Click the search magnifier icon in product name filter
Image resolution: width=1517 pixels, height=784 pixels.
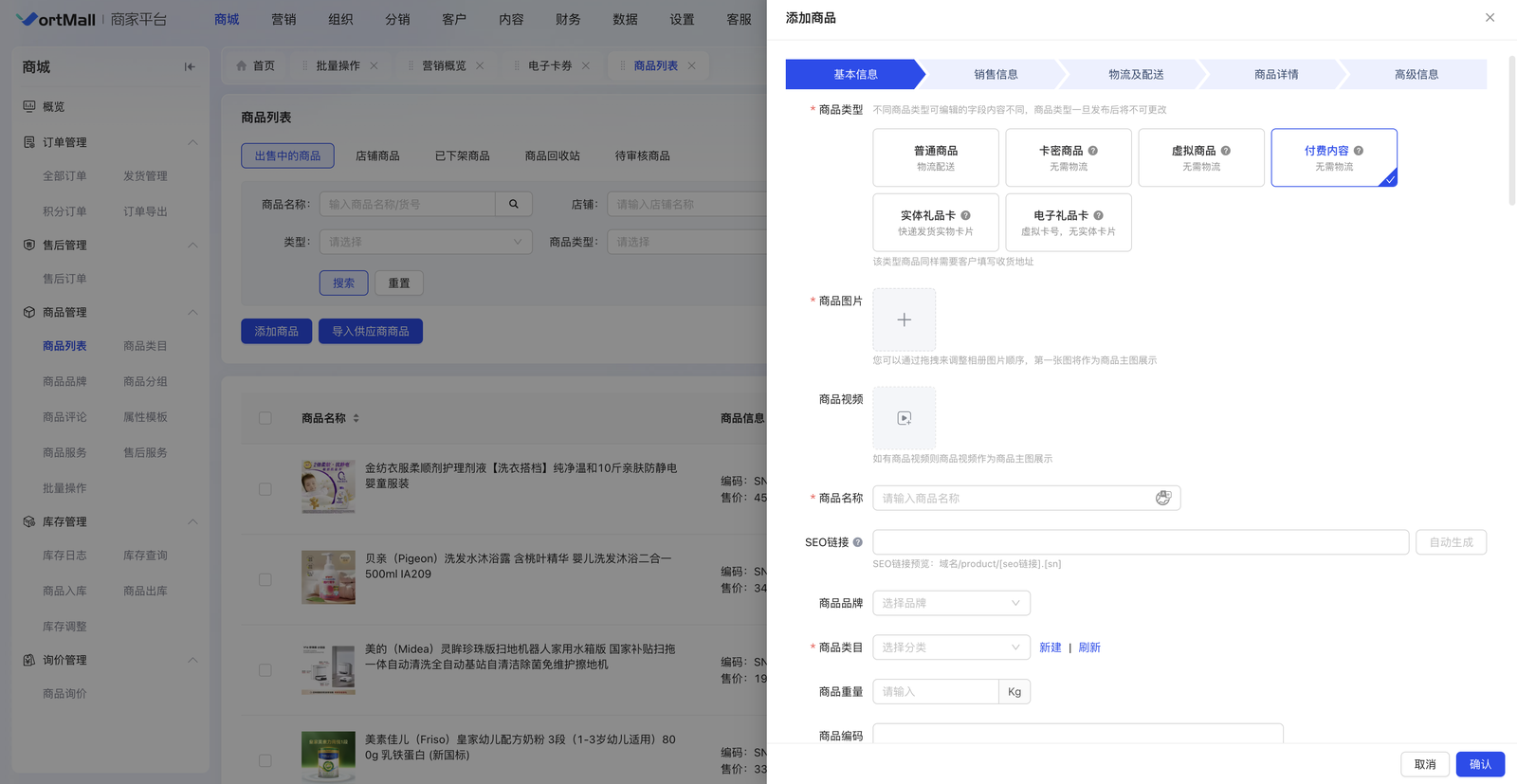tap(514, 204)
